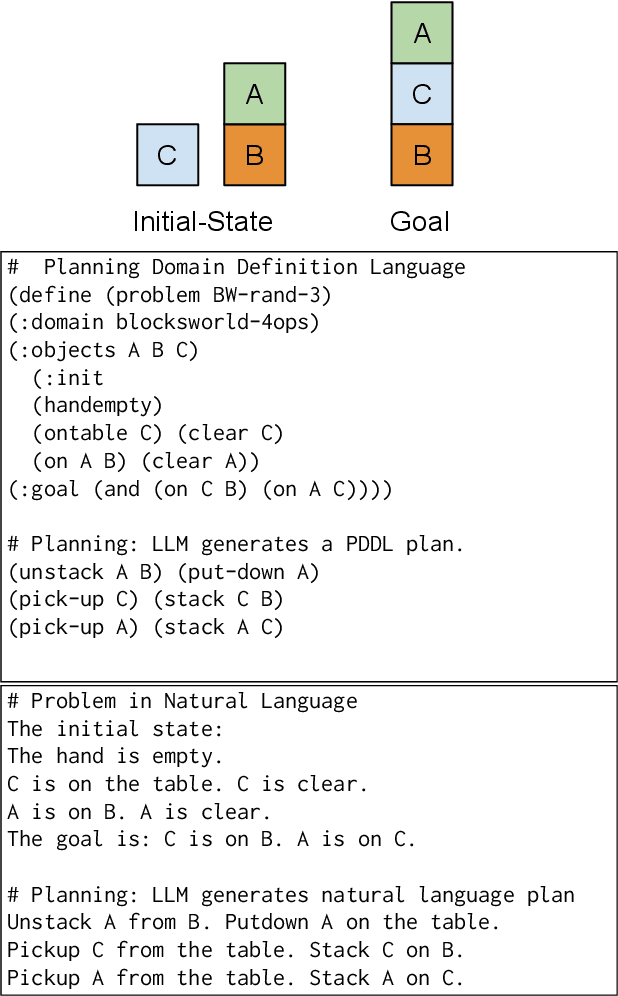This screenshot has width=618, height=996.
Task: Click the sentence The hand is empty
Action: coord(115,756)
